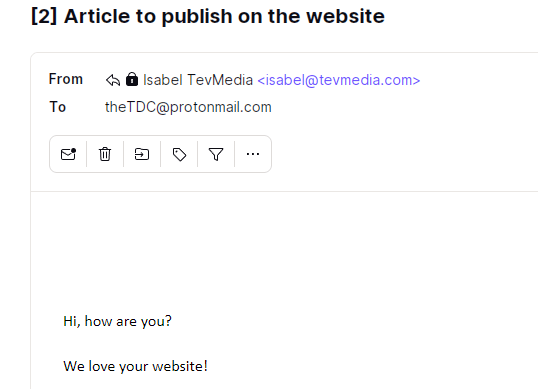The image size is (538, 389).
Task: Open the label as tag menu
Action: pos(179,154)
